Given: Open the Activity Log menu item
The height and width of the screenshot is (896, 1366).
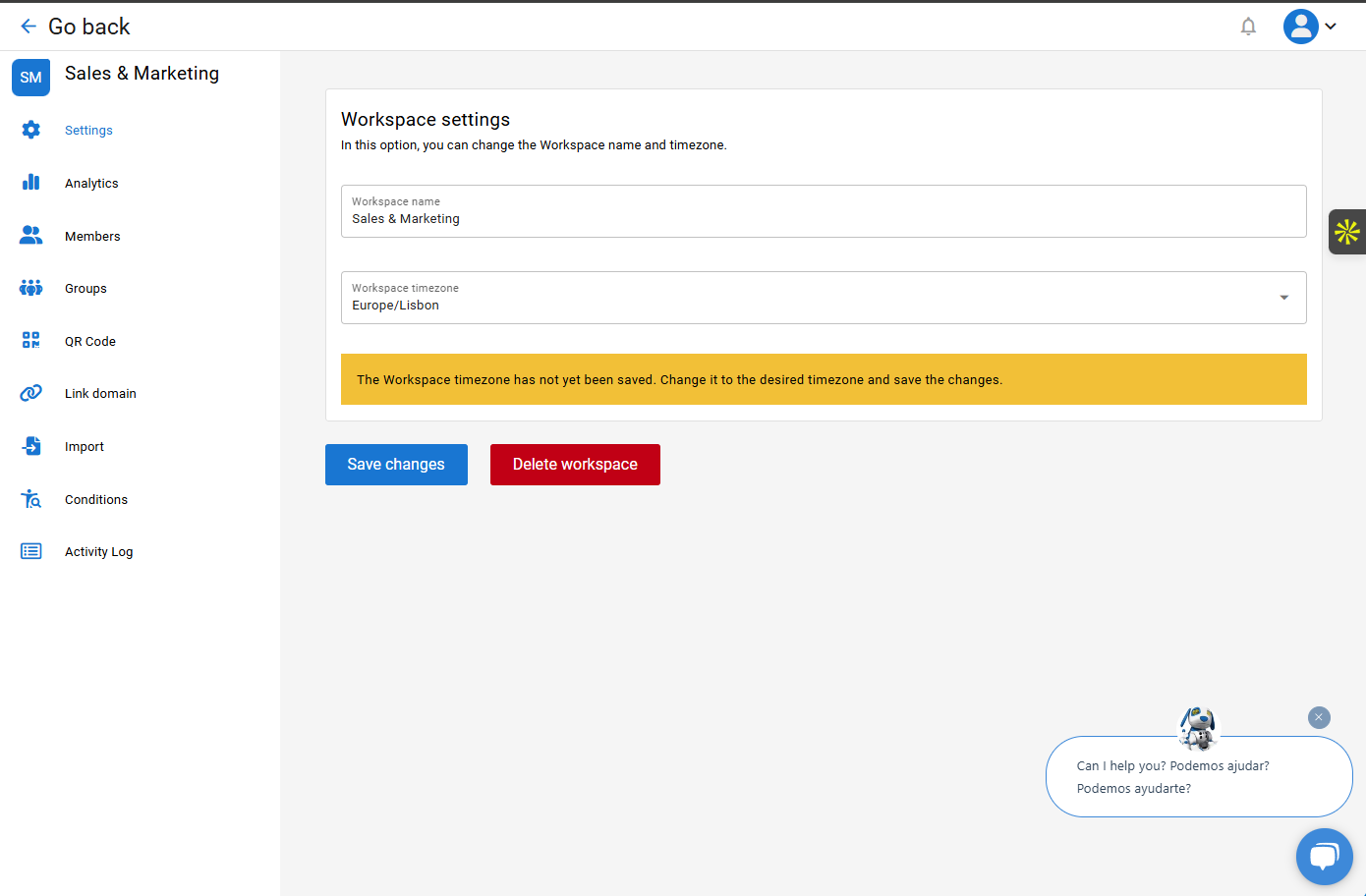Looking at the screenshot, I should [x=98, y=551].
